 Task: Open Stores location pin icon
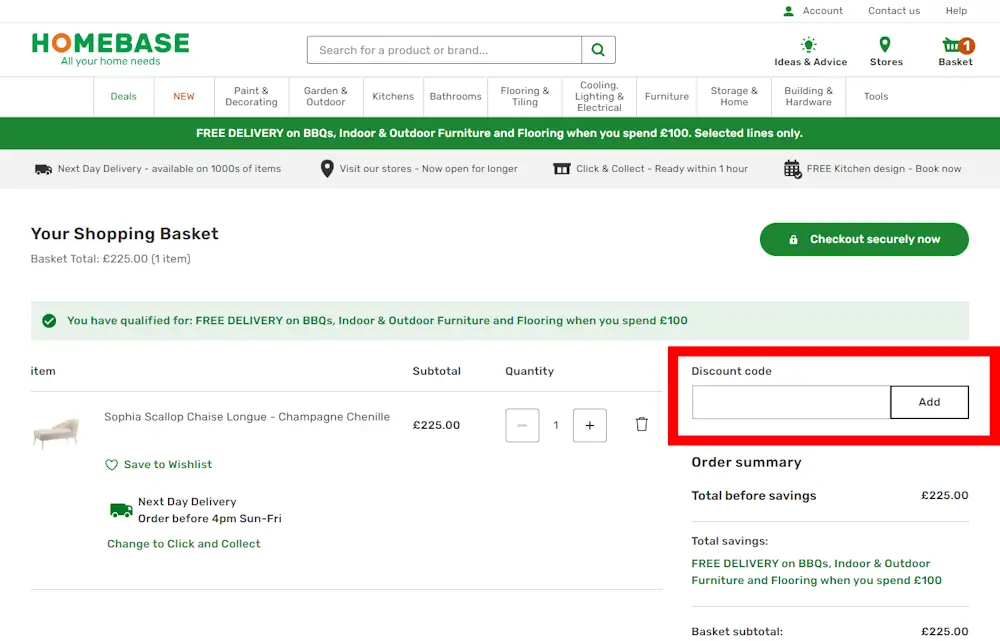pyautogui.click(x=885, y=45)
